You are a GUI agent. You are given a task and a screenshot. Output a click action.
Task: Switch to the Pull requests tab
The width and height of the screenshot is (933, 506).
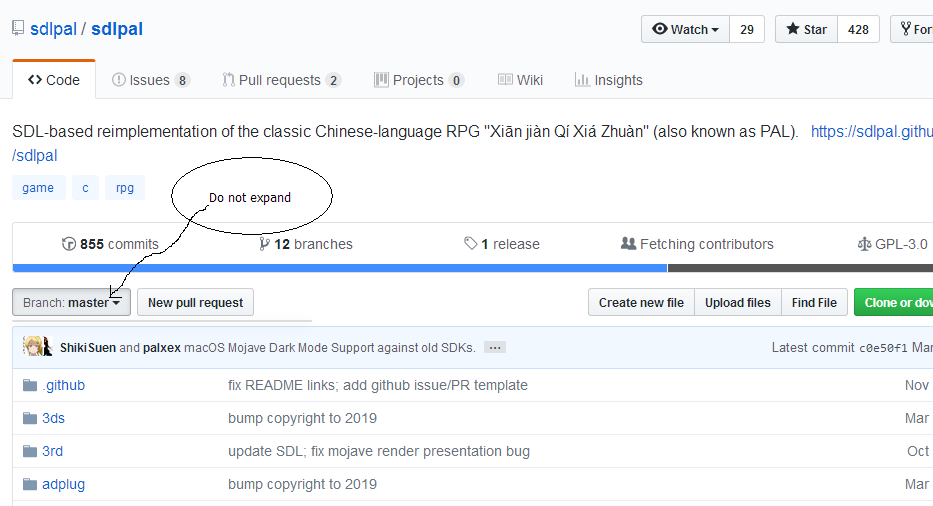tap(281, 80)
